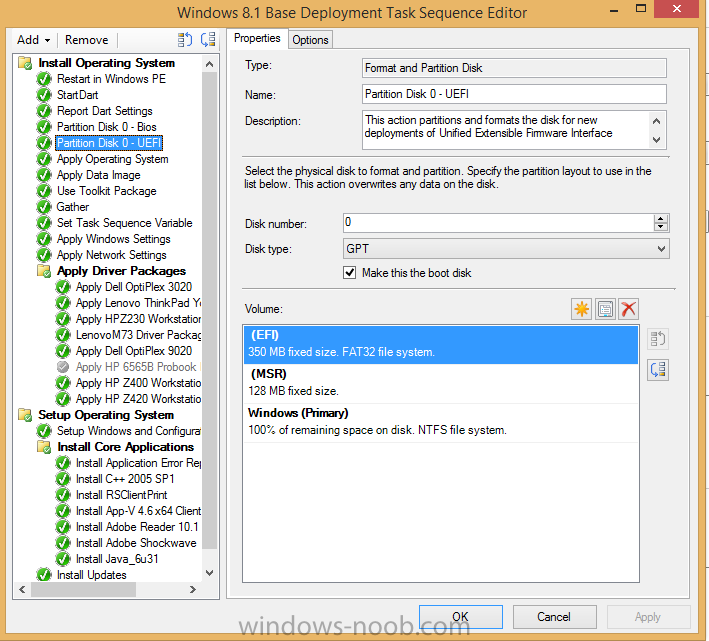Decrease disk number with down spinner
This screenshot has height=641, width=709.
(x=661, y=226)
